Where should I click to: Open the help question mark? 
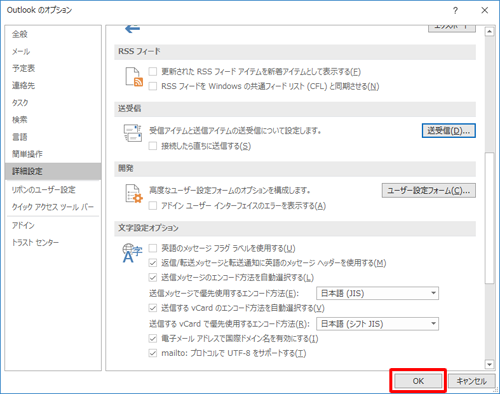(455, 10)
